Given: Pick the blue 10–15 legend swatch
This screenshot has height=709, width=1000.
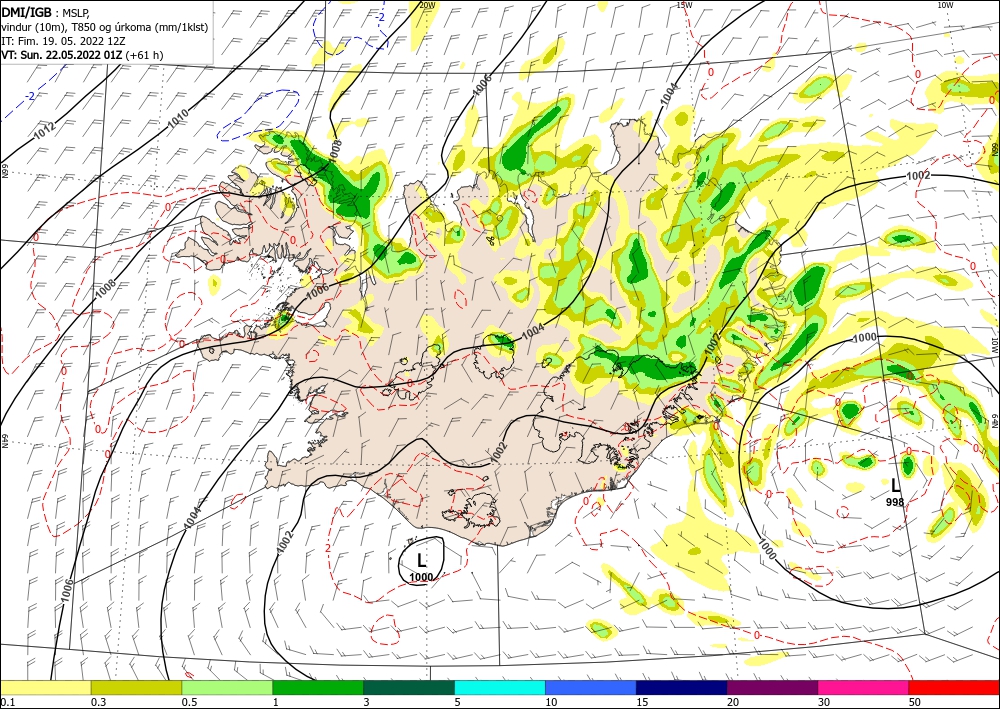Looking at the screenshot, I should 591,687.
